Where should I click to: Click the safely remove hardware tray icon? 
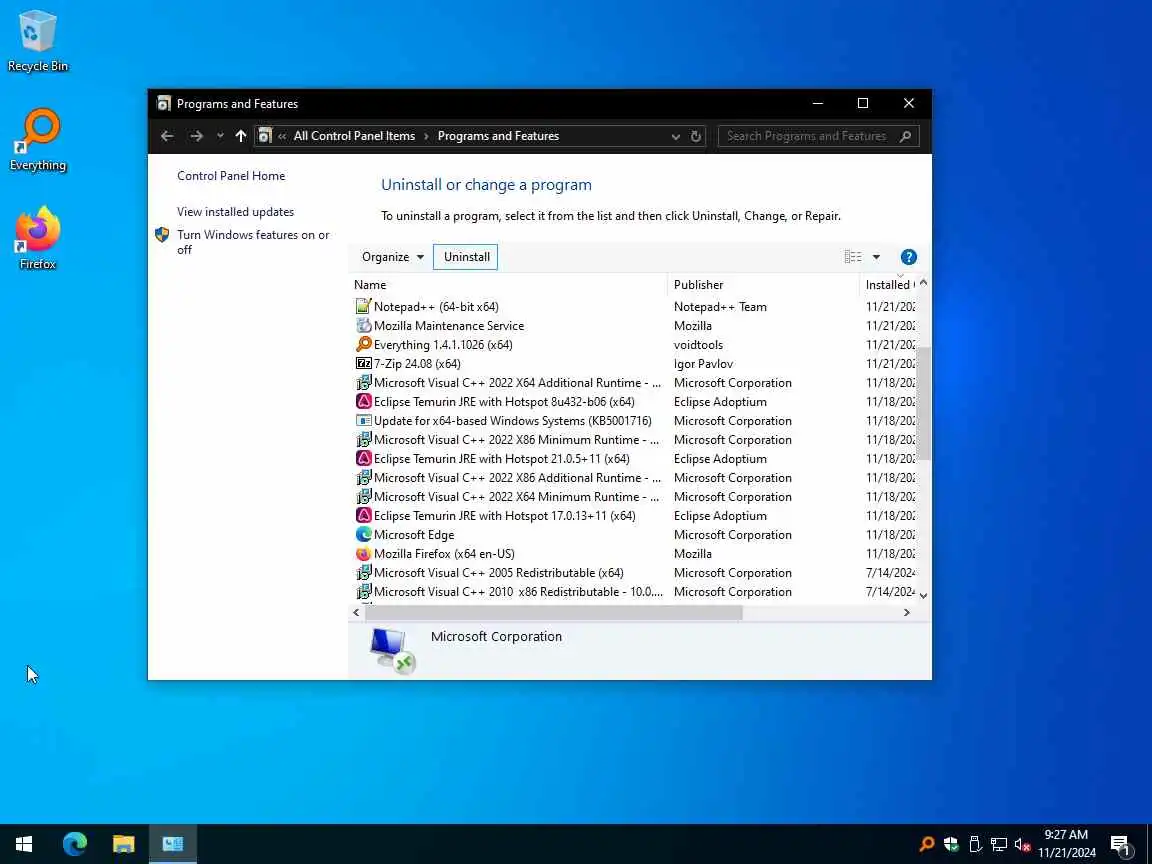(975, 844)
